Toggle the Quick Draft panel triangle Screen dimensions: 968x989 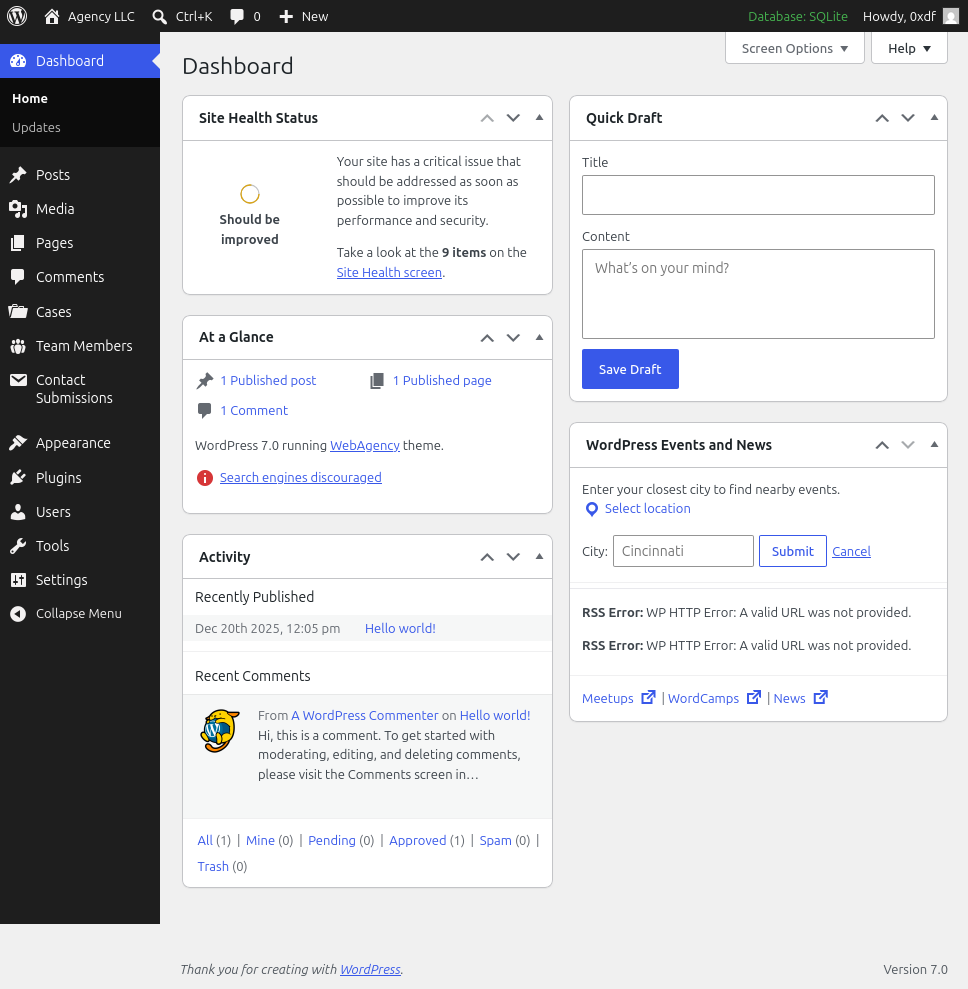[x=934, y=118]
